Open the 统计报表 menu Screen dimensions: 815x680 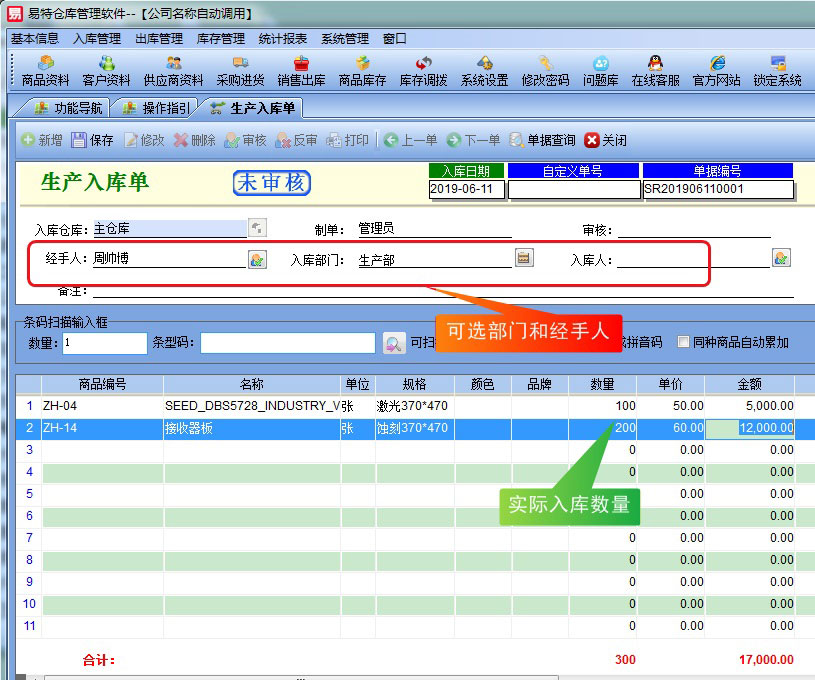pos(283,39)
